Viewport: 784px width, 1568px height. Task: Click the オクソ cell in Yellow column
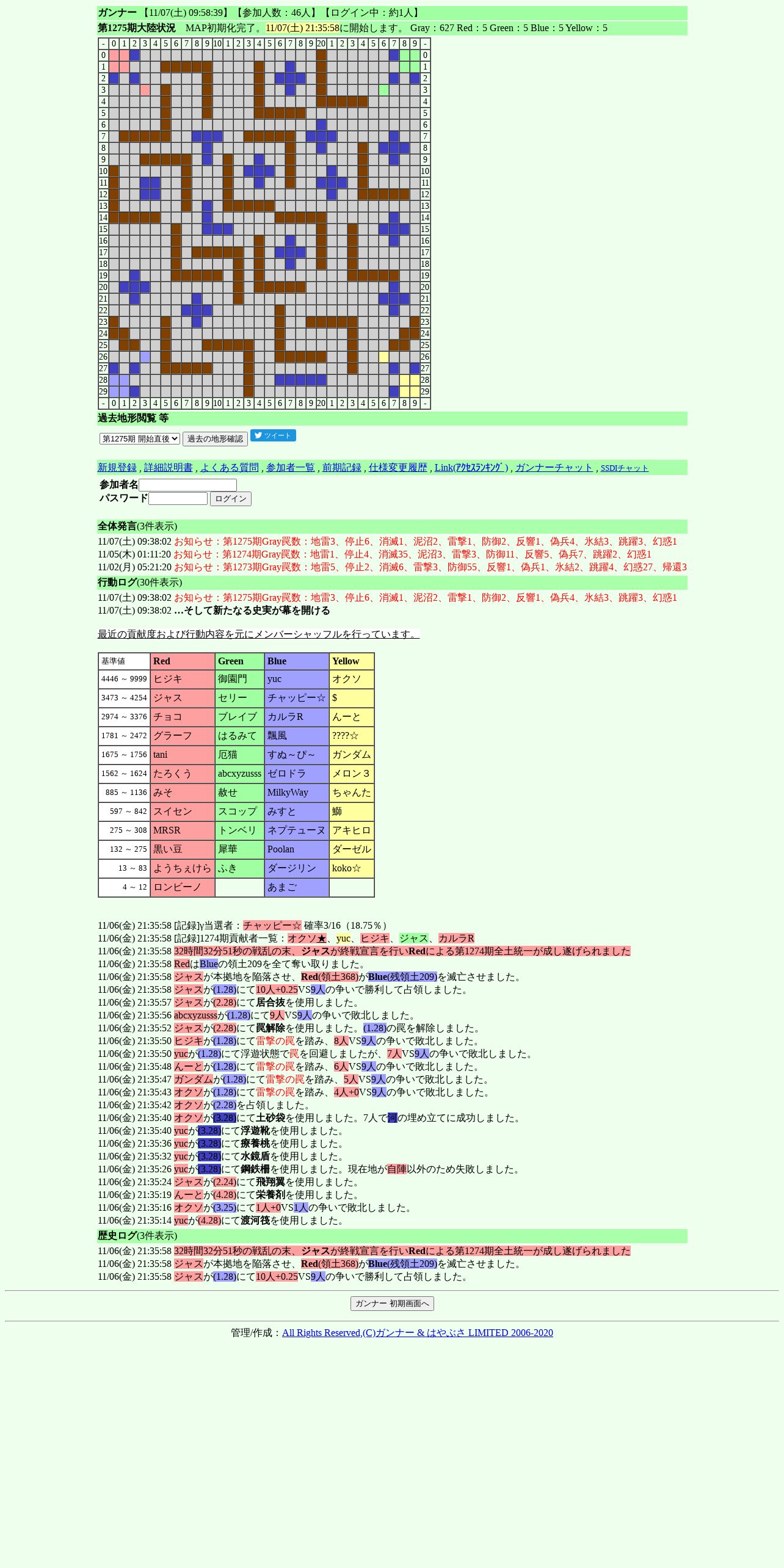352,679
